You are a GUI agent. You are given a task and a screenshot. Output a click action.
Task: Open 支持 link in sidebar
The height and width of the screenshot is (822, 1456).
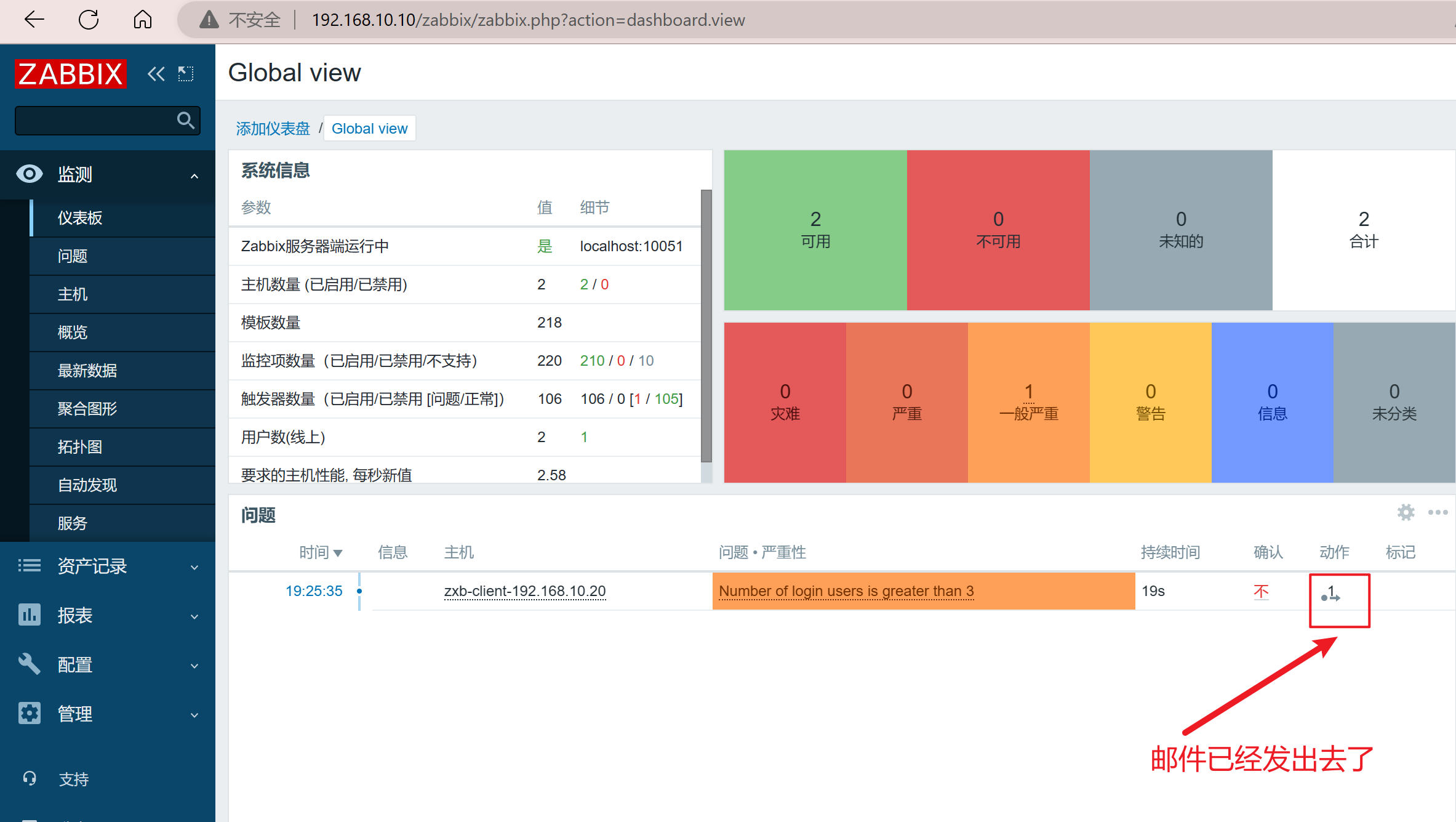(x=74, y=779)
